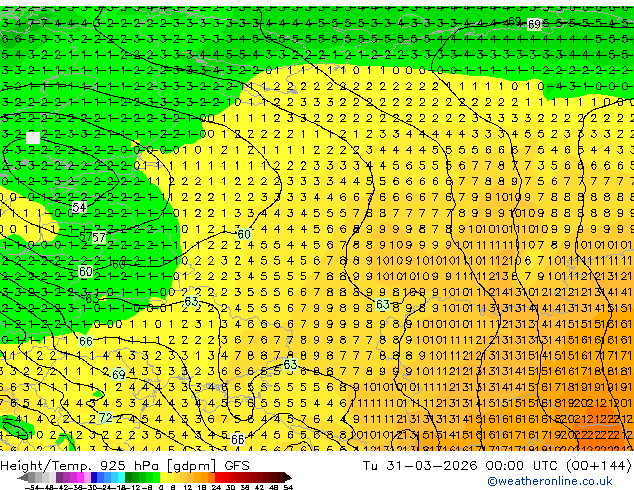
Task: Click the left arrow end of the legend
Action: point(23,477)
